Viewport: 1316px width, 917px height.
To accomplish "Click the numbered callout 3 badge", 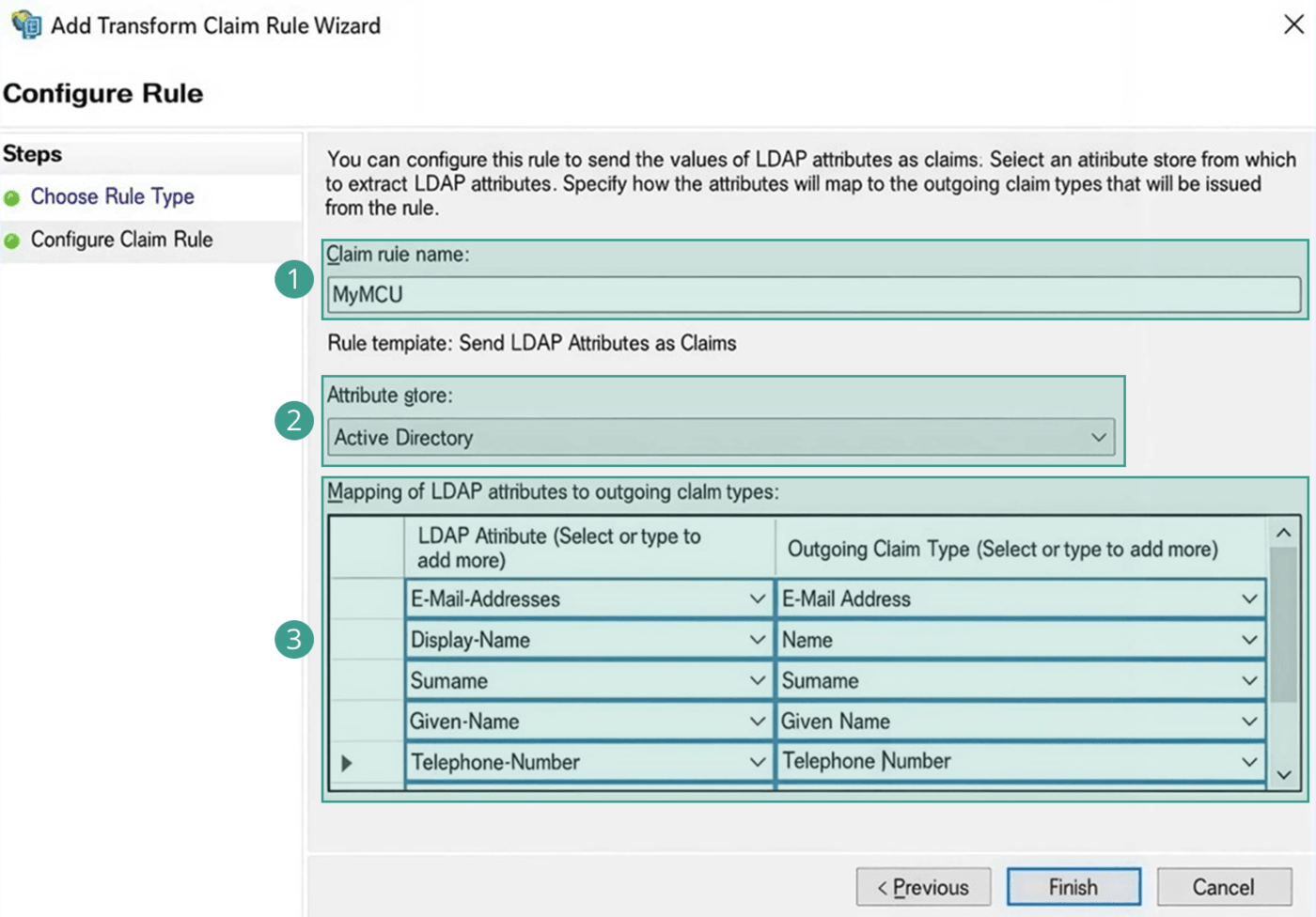I will (x=294, y=640).
